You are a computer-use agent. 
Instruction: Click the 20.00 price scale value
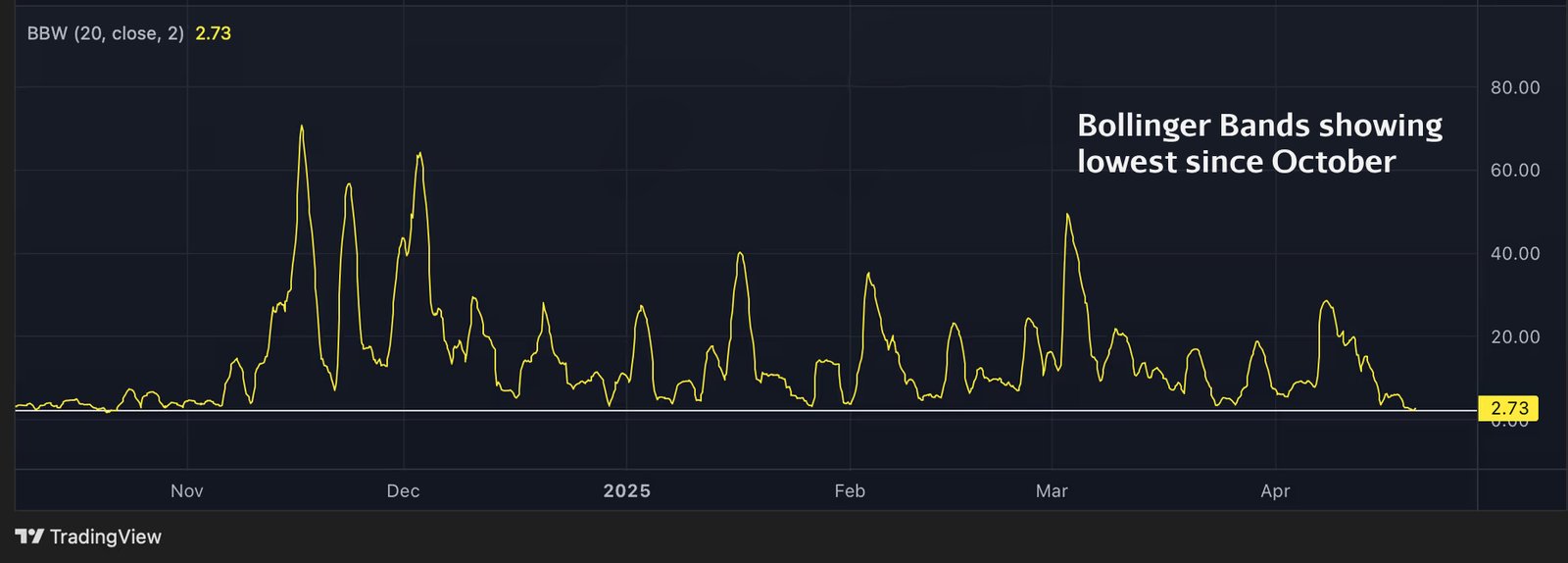point(1515,337)
